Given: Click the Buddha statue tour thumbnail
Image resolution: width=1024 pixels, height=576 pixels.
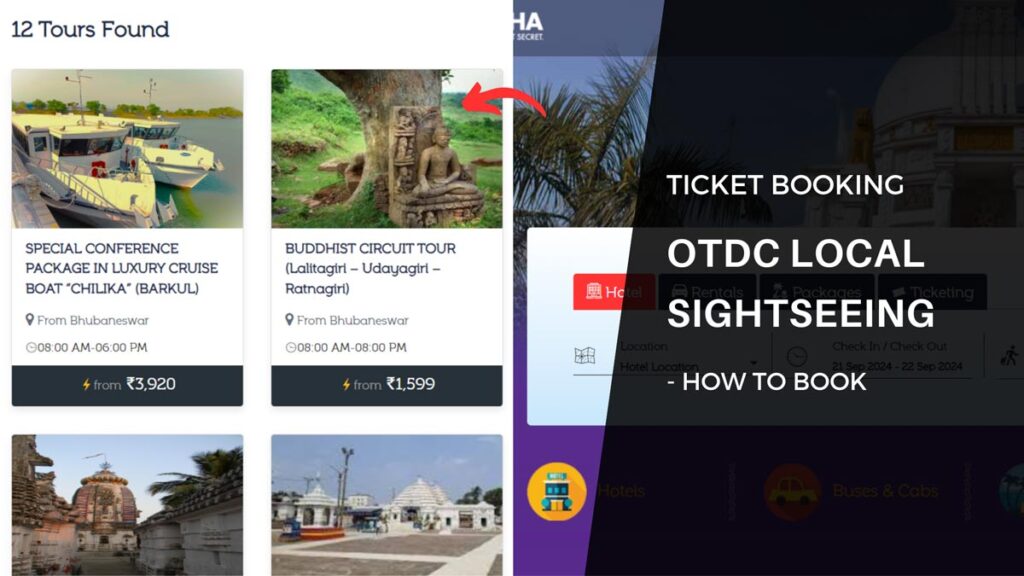Looking at the screenshot, I should (387, 149).
